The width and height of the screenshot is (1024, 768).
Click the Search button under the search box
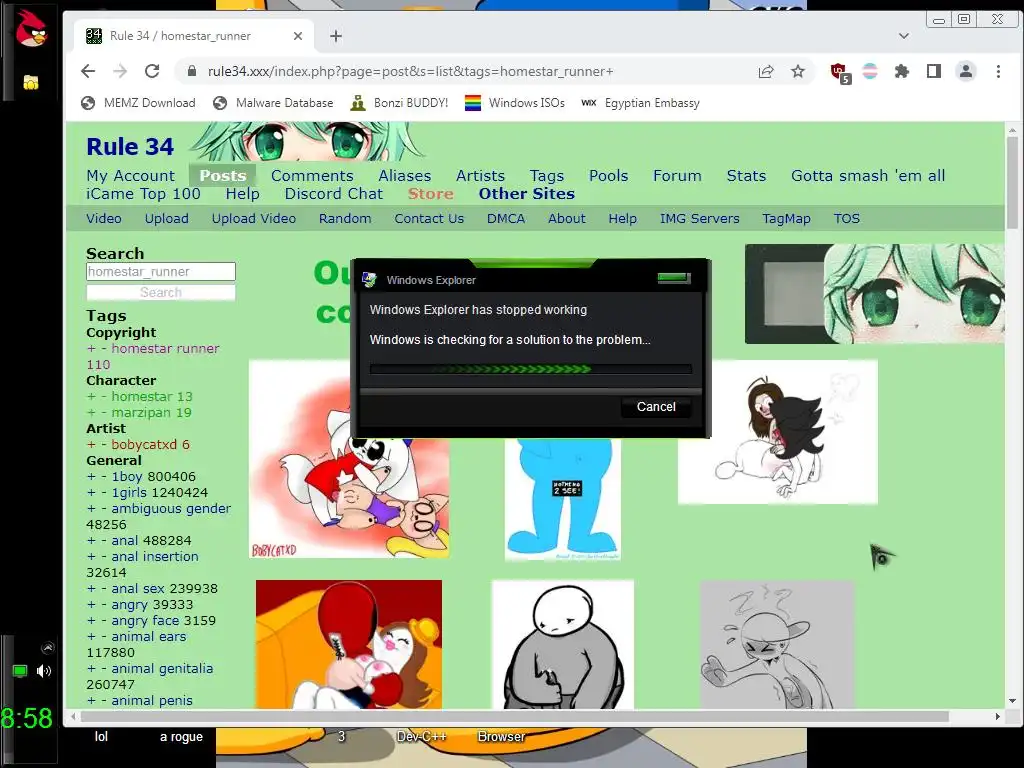(x=161, y=293)
